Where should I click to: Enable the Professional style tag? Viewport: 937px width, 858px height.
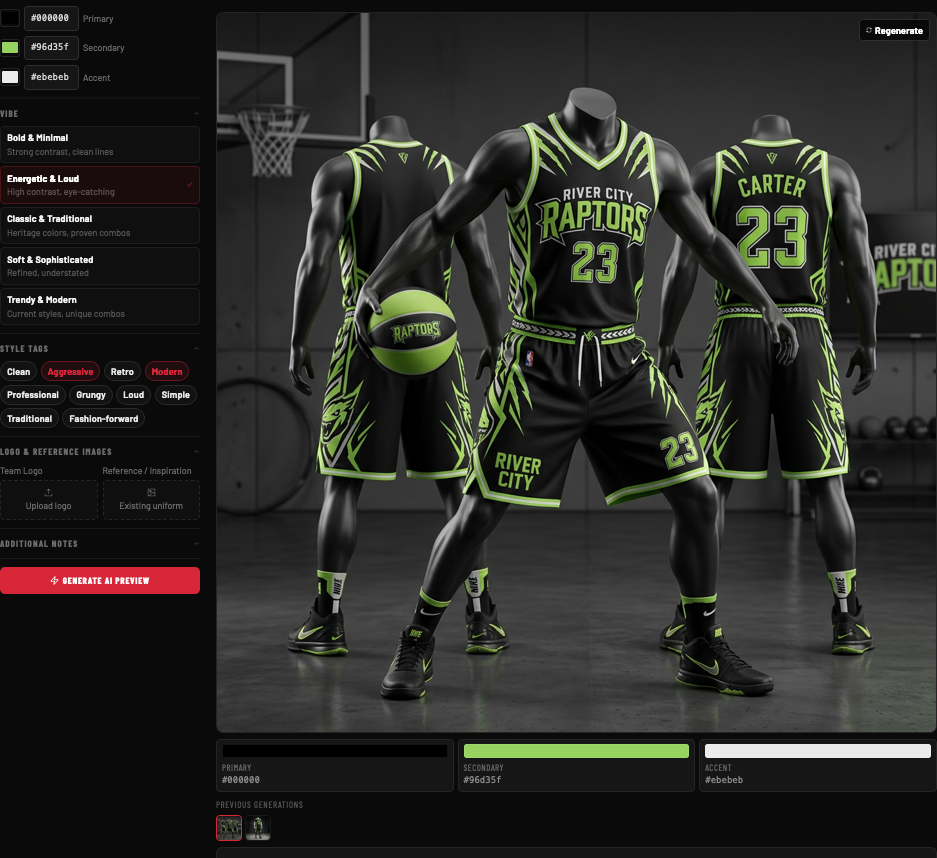(x=33, y=395)
